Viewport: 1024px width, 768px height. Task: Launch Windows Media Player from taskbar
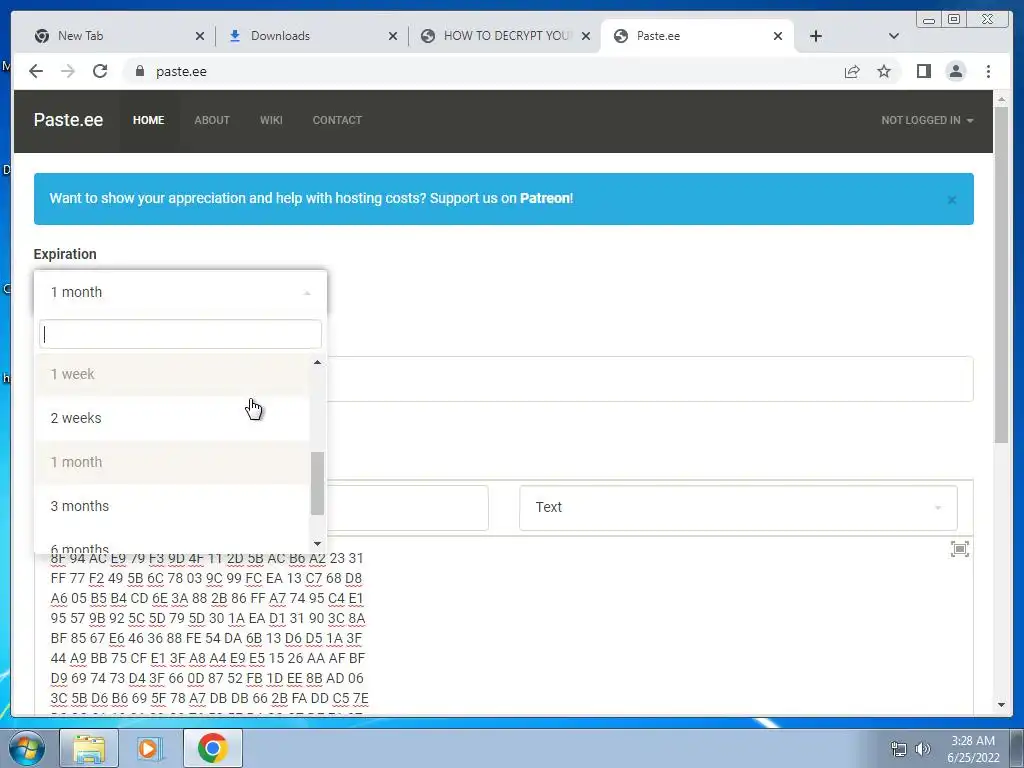tap(149, 748)
